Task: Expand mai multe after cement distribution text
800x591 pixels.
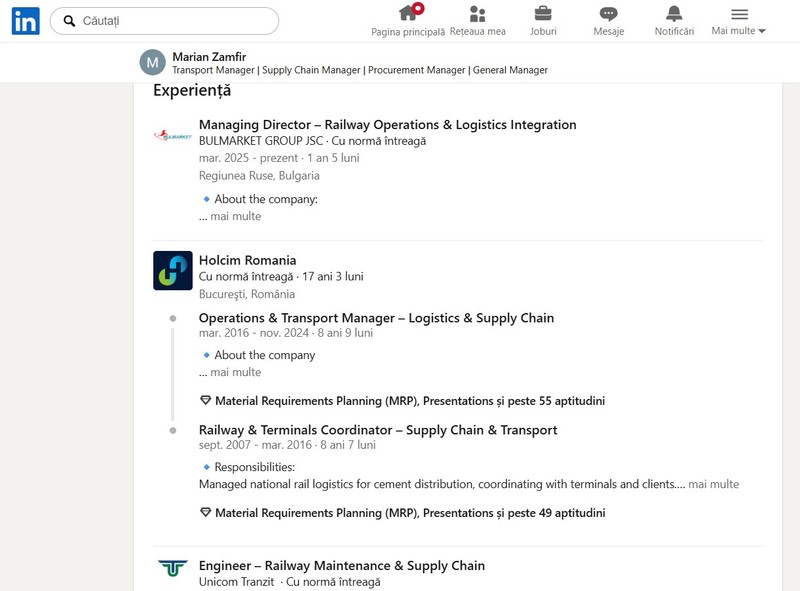Action: click(713, 484)
